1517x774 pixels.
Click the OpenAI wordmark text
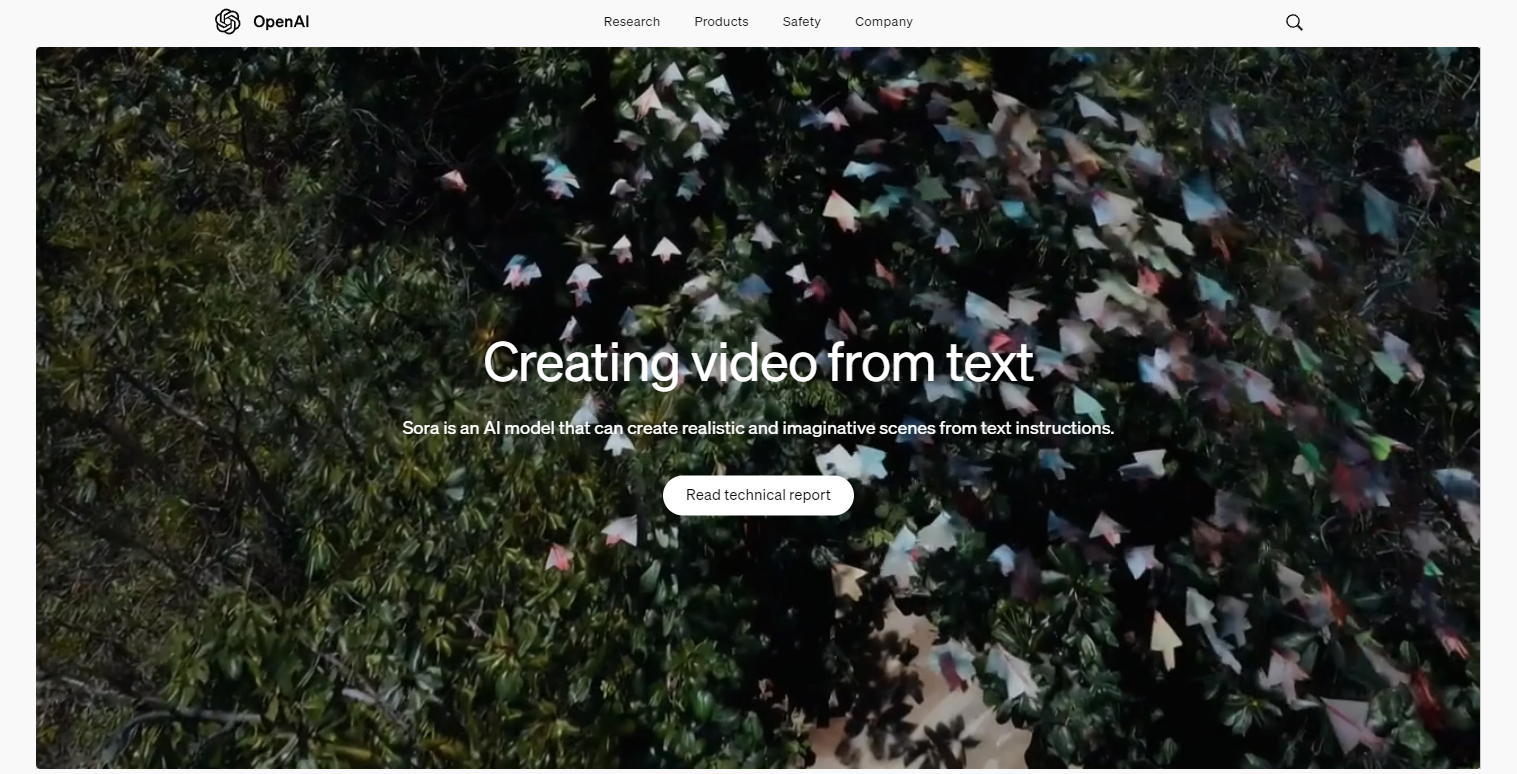(281, 22)
